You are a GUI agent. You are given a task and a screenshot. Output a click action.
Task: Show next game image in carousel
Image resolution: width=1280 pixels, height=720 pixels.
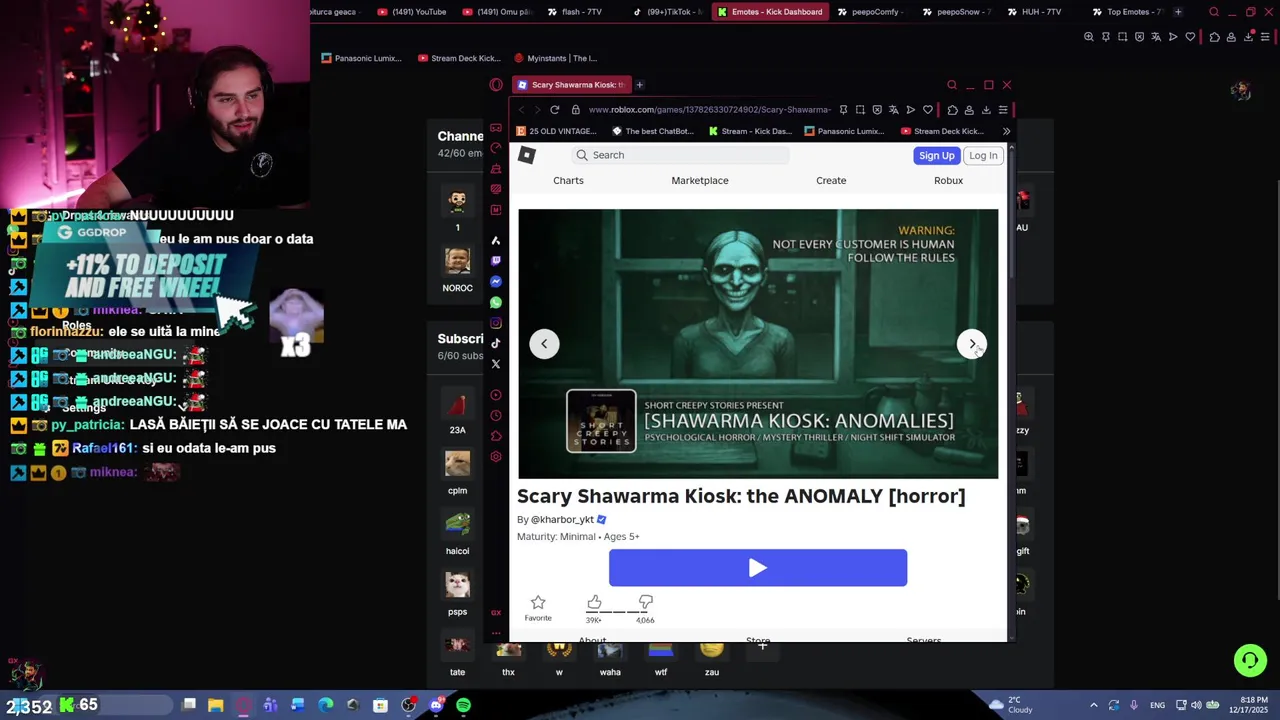[x=972, y=344]
